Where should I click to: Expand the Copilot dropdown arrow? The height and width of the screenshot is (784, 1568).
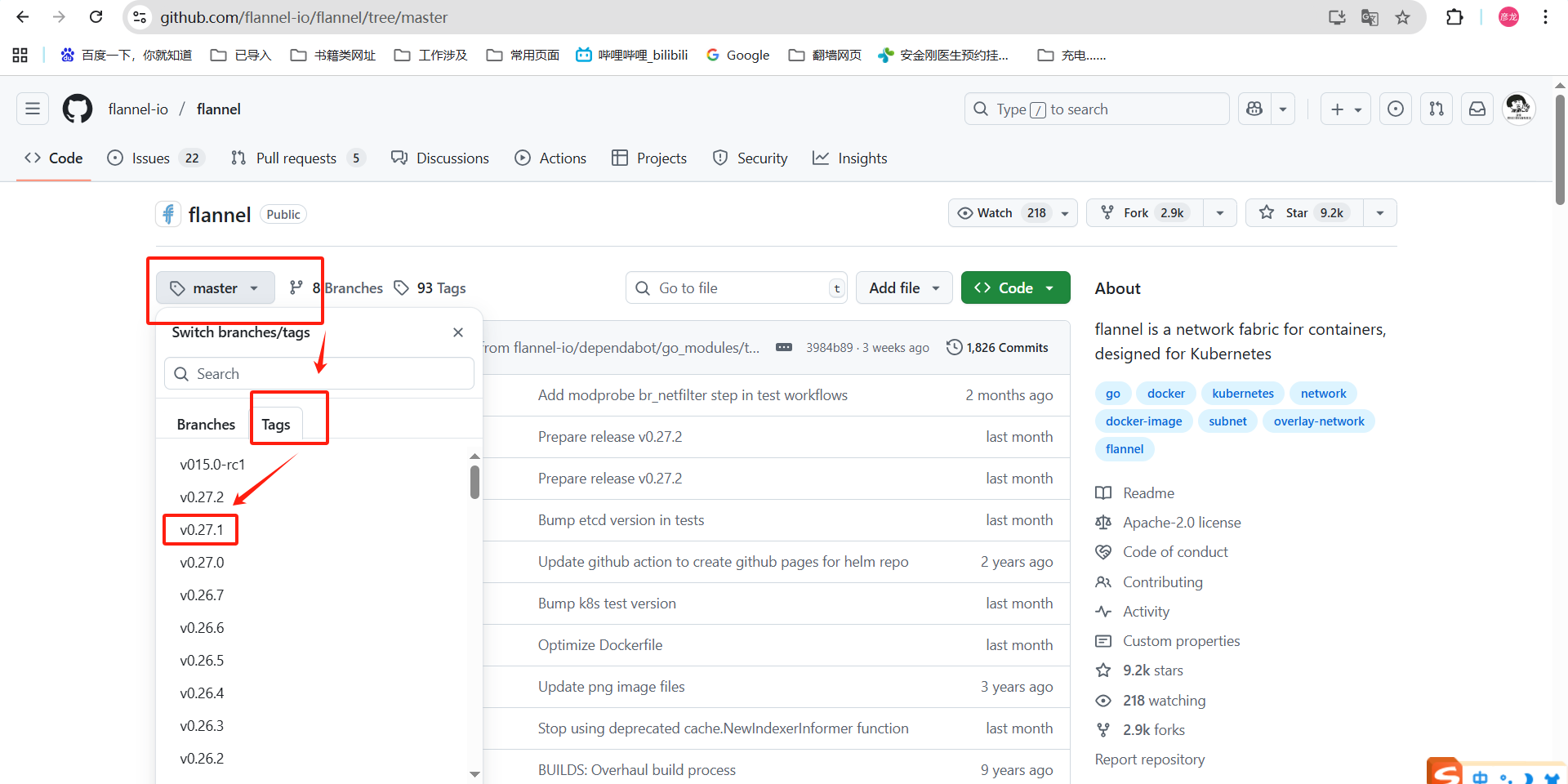(x=1283, y=109)
